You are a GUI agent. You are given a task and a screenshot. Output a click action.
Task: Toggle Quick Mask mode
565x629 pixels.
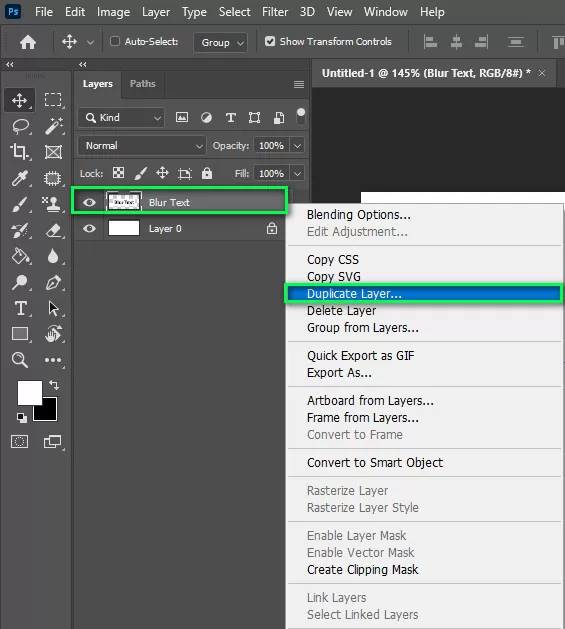[19, 442]
